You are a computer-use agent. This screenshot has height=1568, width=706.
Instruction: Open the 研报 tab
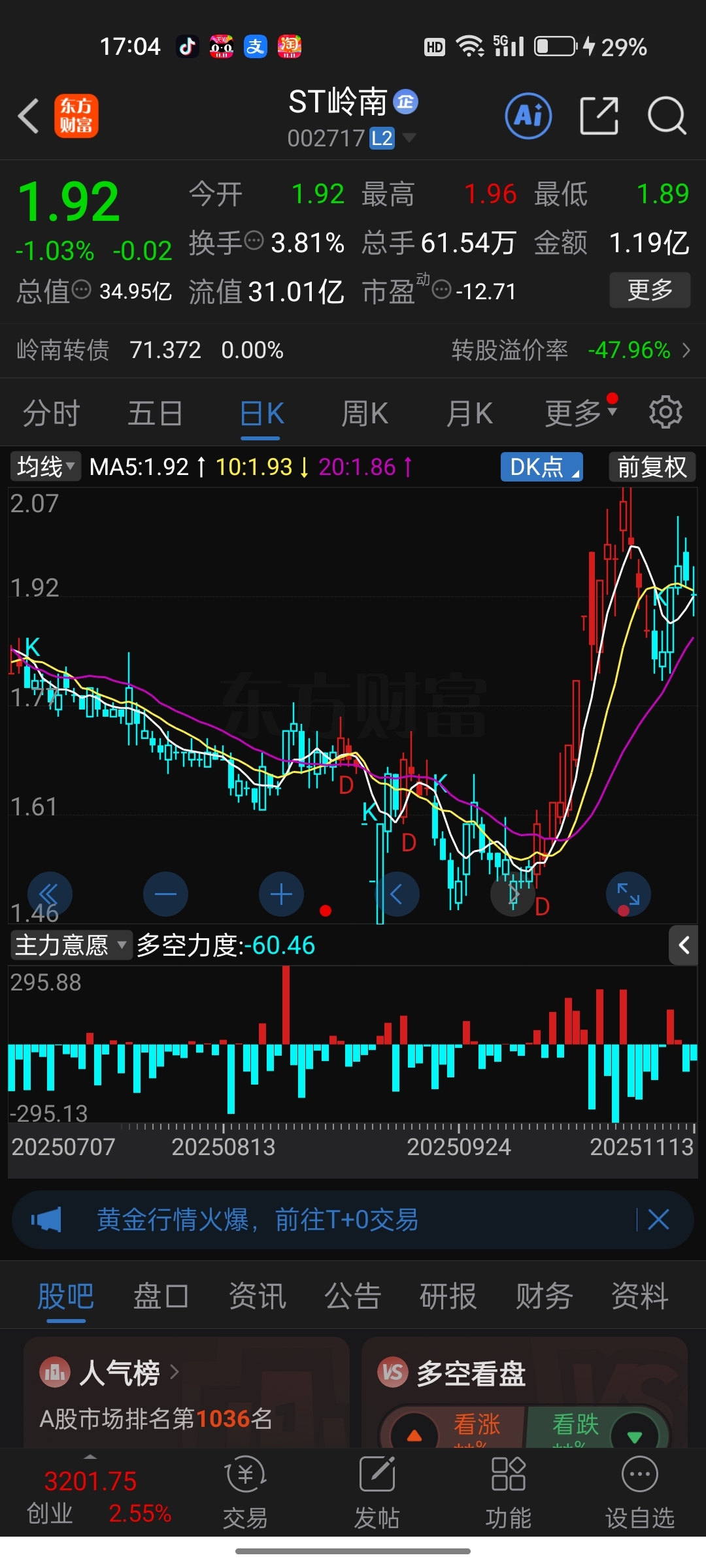(x=448, y=1296)
